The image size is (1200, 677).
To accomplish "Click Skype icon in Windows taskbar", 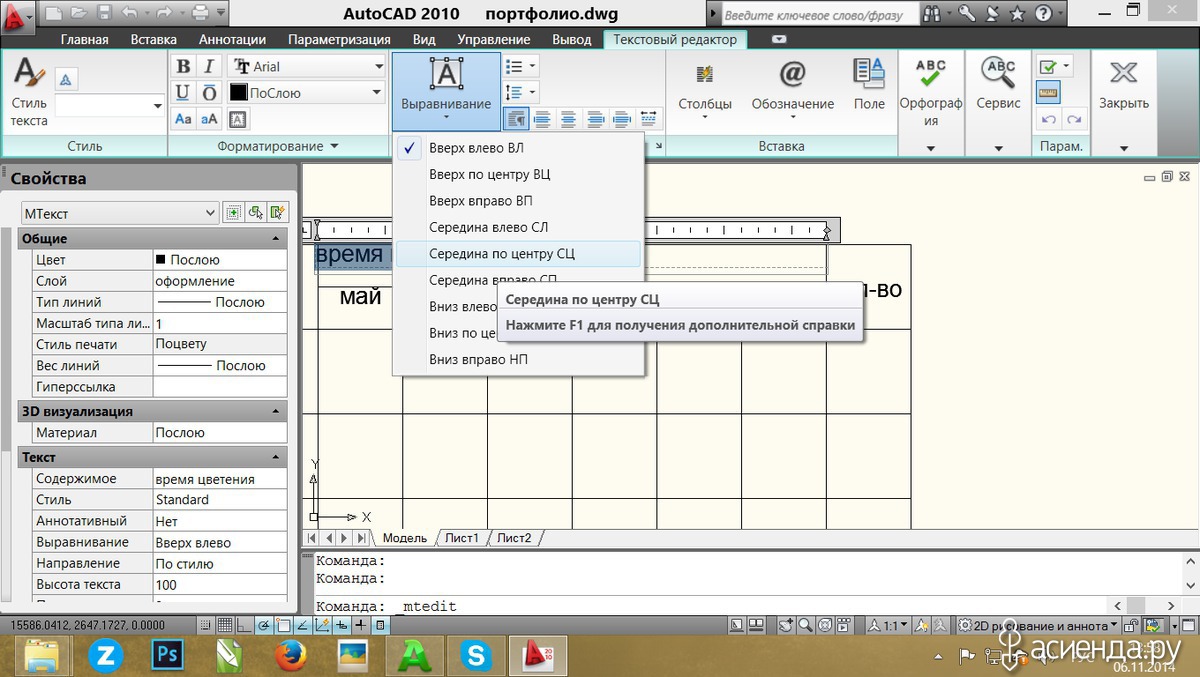I will [x=477, y=655].
